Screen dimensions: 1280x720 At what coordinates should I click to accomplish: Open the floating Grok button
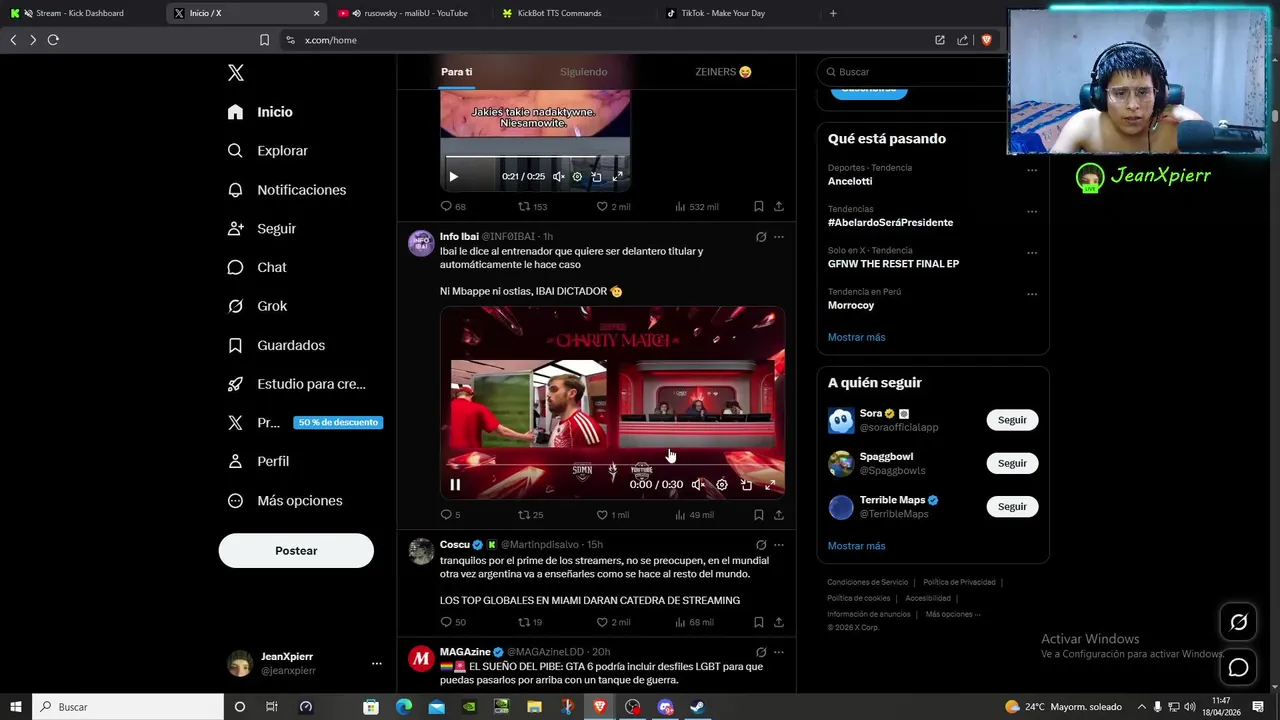click(1238, 622)
